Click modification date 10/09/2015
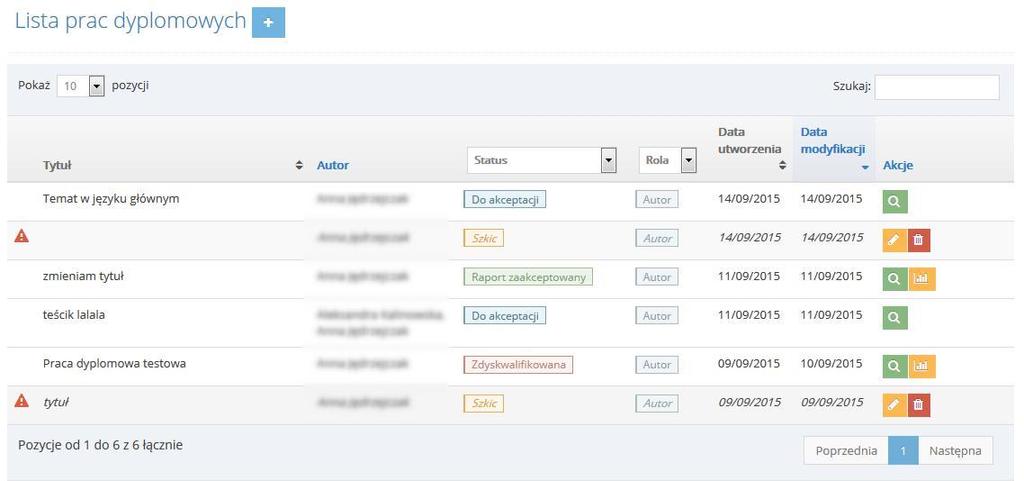Image resolution: width=1024 pixels, height=481 pixels. click(831, 364)
